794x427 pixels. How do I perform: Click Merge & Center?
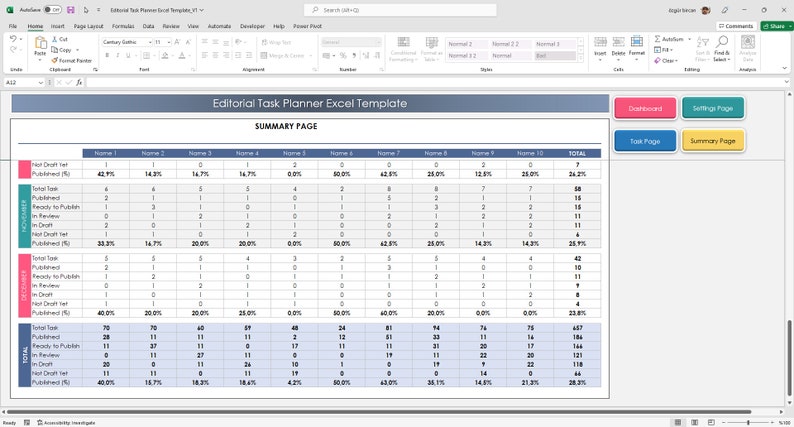pos(283,55)
